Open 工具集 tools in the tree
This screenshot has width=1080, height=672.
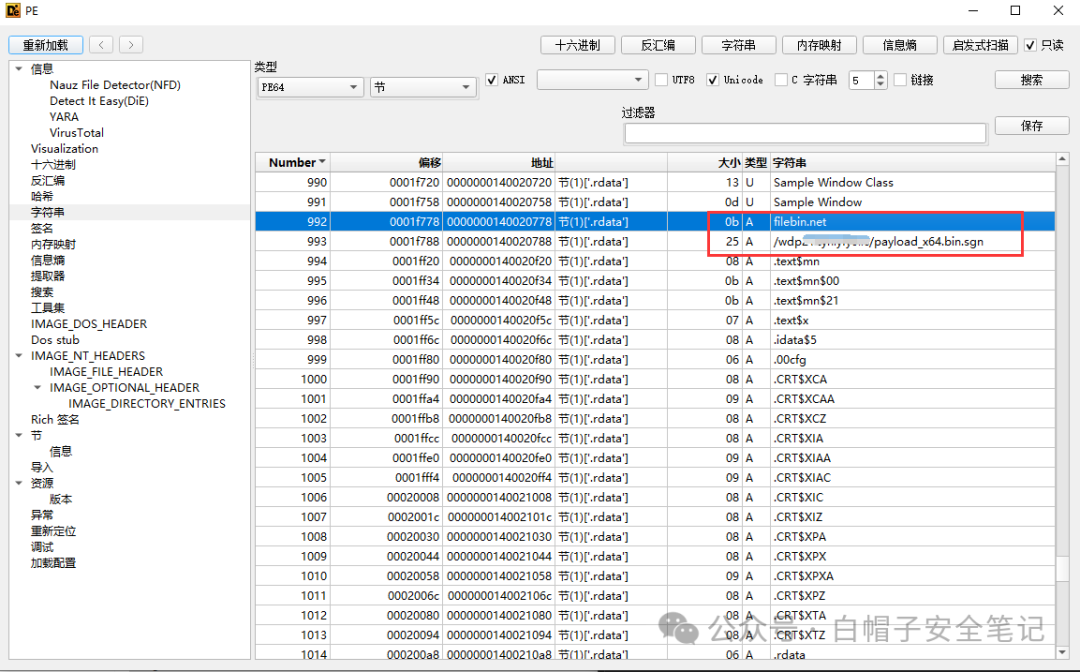[48, 308]
